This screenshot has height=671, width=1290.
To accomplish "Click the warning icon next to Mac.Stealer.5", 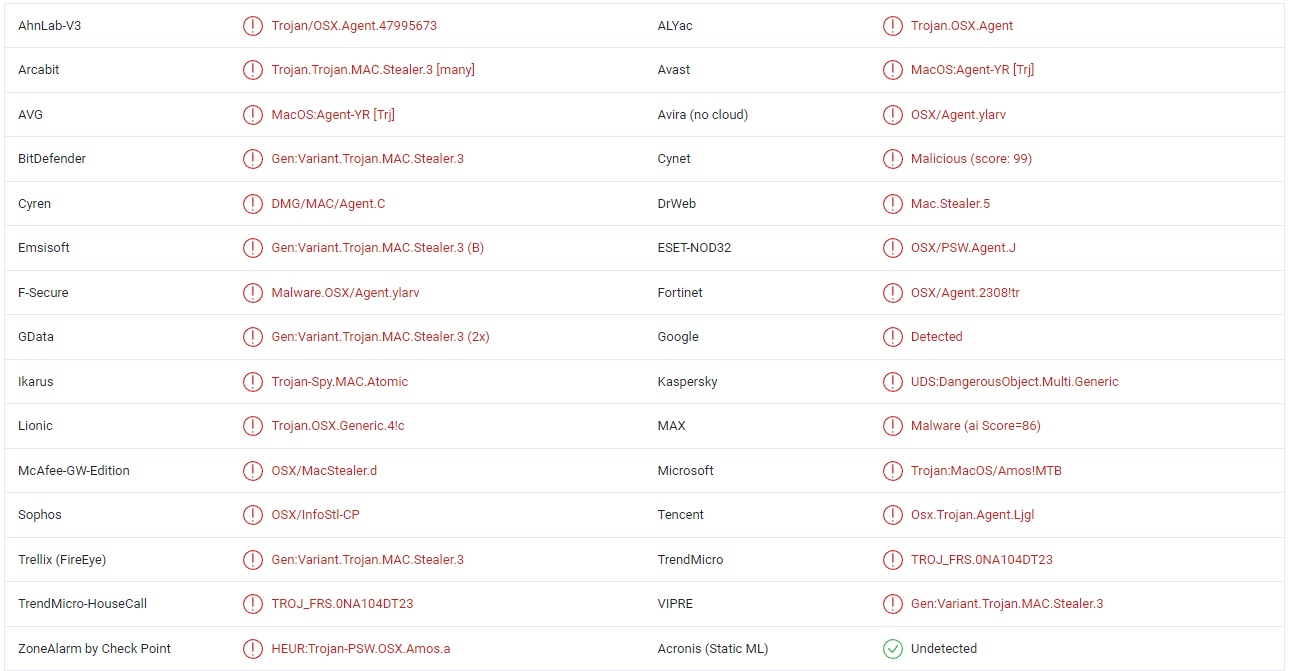I will pos(892,204).
